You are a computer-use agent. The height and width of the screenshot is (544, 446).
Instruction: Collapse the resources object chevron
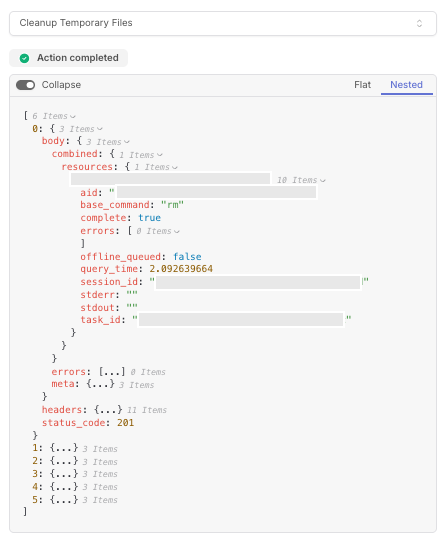coord(175,168)
